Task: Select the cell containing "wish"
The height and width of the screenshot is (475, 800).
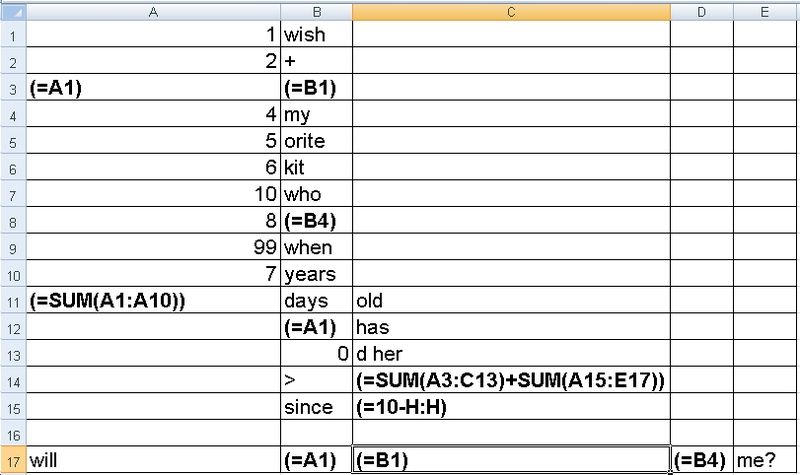Action: pyautogui.click(x=316, y=35)
